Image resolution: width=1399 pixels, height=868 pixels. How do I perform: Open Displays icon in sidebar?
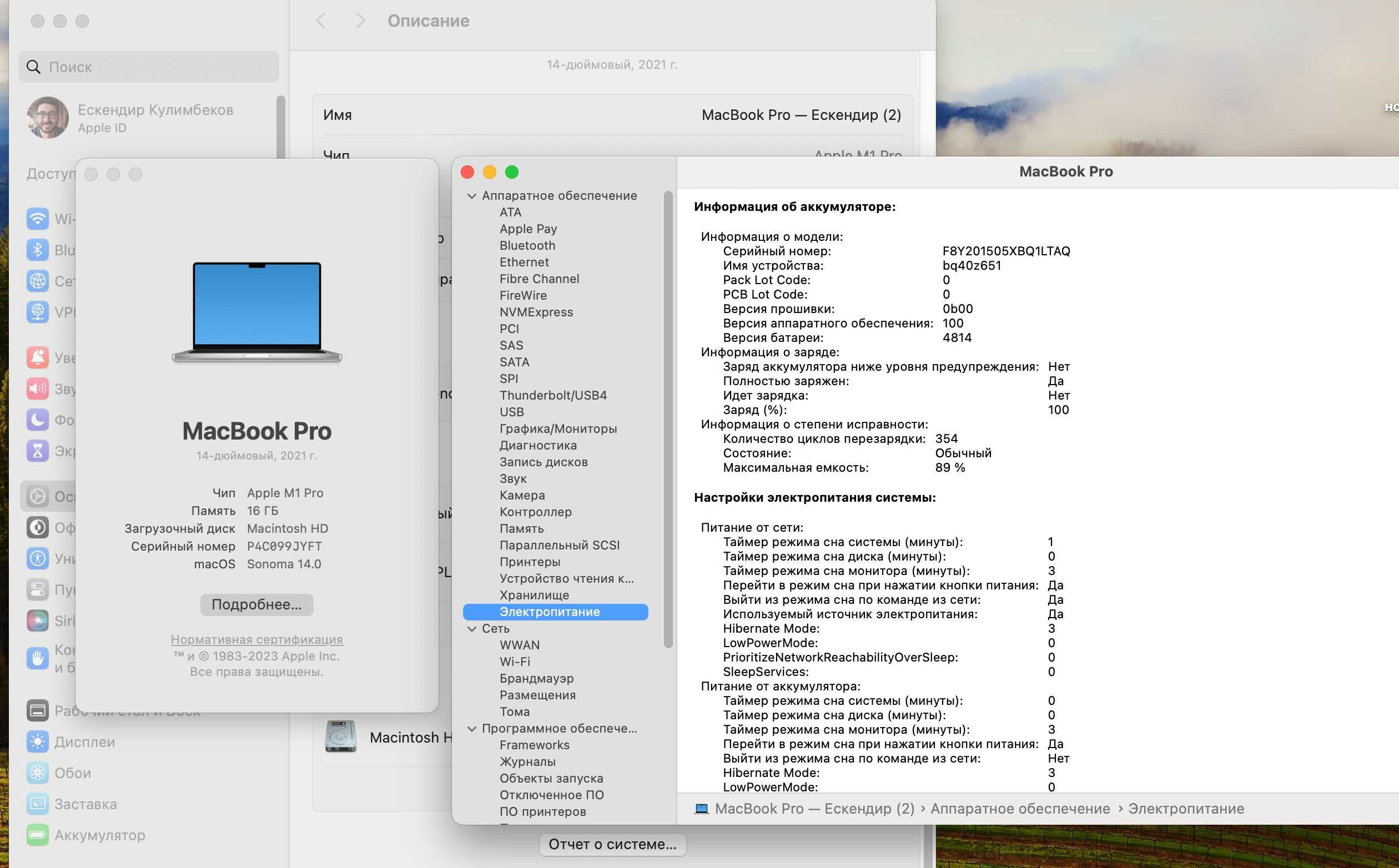pos(37,741)
